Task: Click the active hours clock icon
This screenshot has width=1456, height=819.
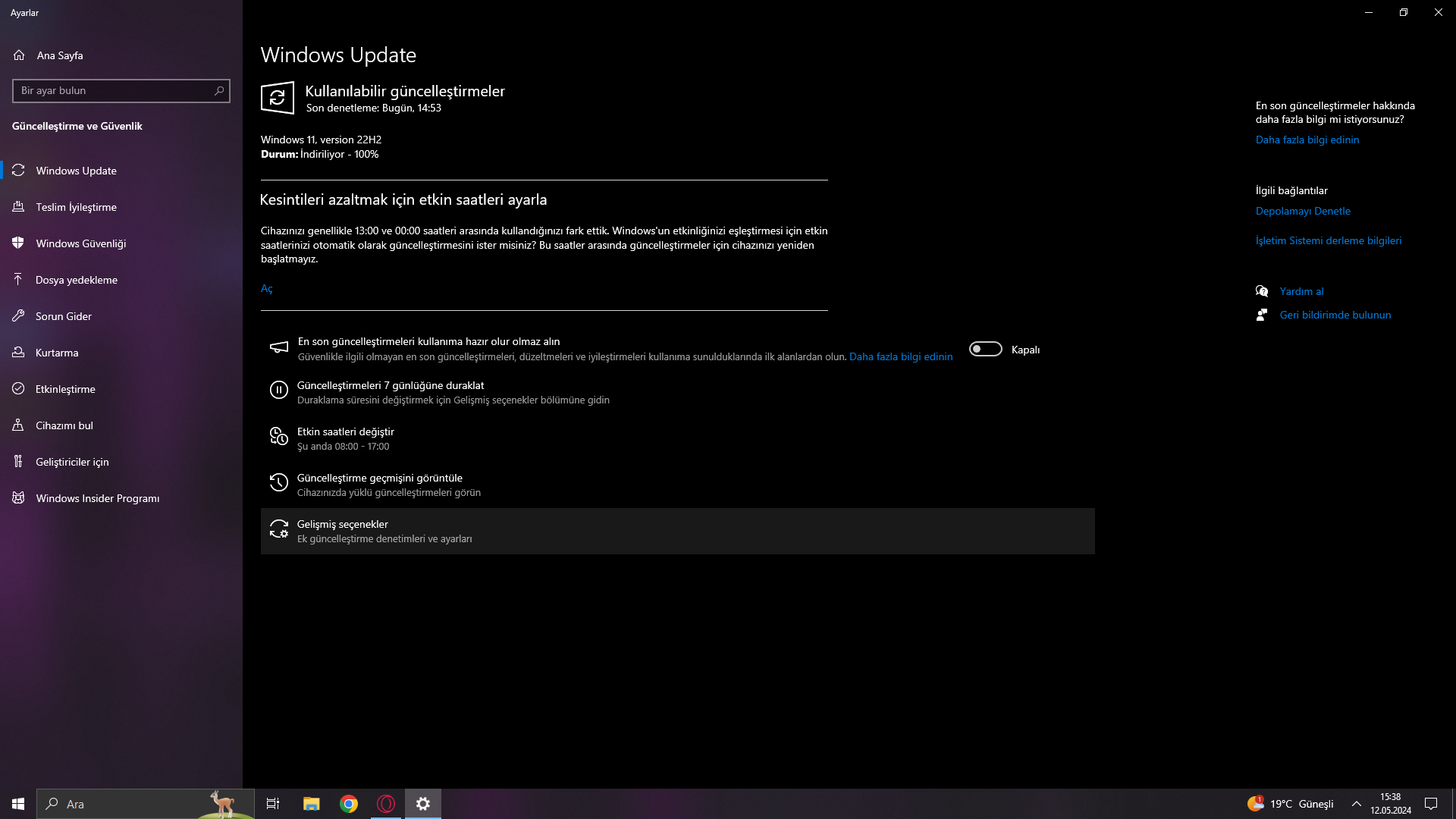Action: 278,437
